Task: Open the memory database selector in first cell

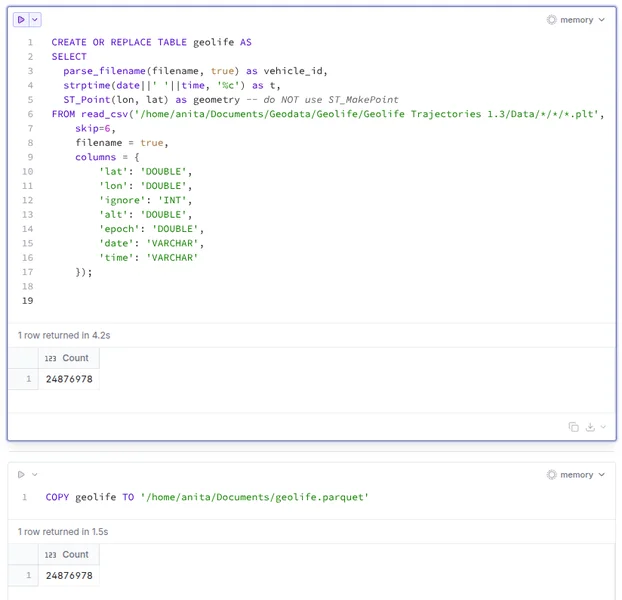Action: click(x=576, y=19)
